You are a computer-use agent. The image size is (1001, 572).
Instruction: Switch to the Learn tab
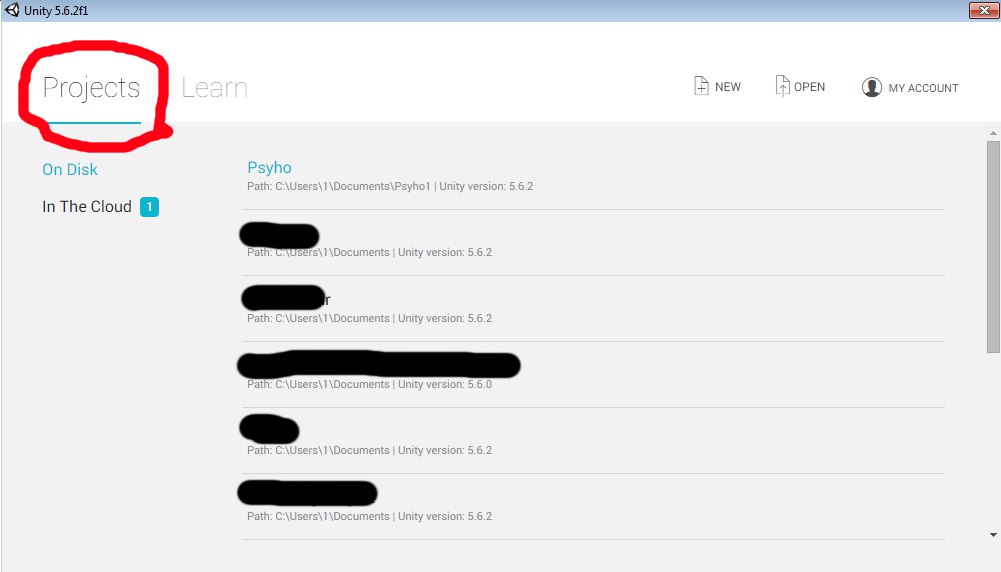[214, 88]
